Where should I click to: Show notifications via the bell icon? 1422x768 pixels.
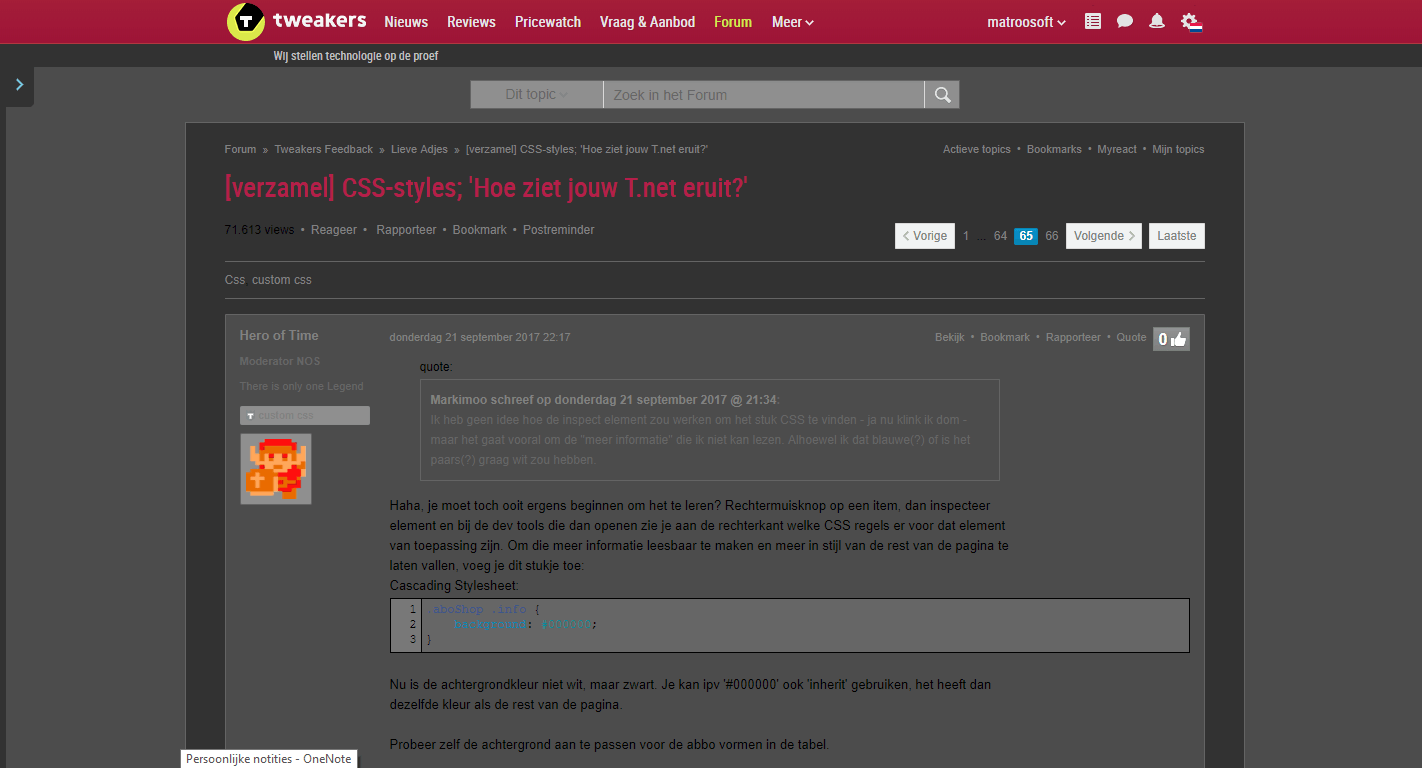coord(1157,21)
